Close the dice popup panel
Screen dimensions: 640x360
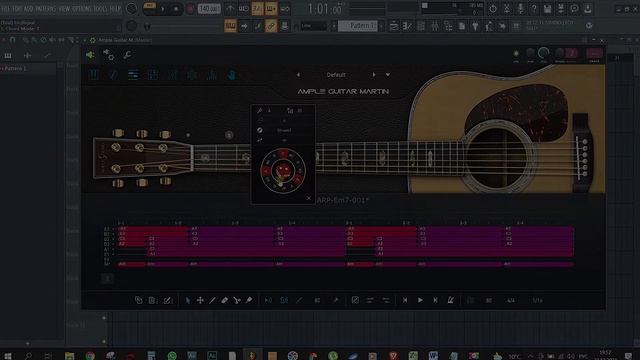coord(309,198)
